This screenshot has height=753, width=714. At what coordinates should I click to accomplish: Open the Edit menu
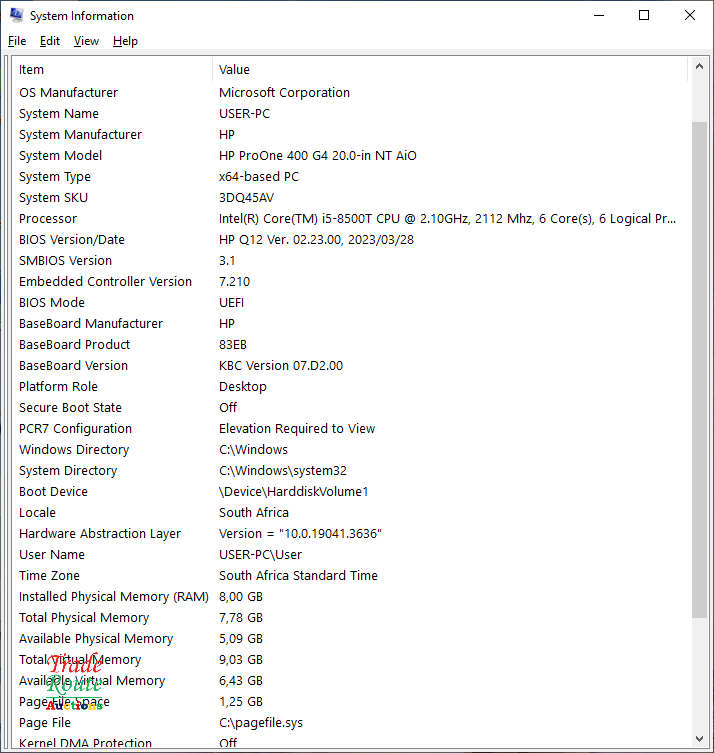tap(49, 41)
